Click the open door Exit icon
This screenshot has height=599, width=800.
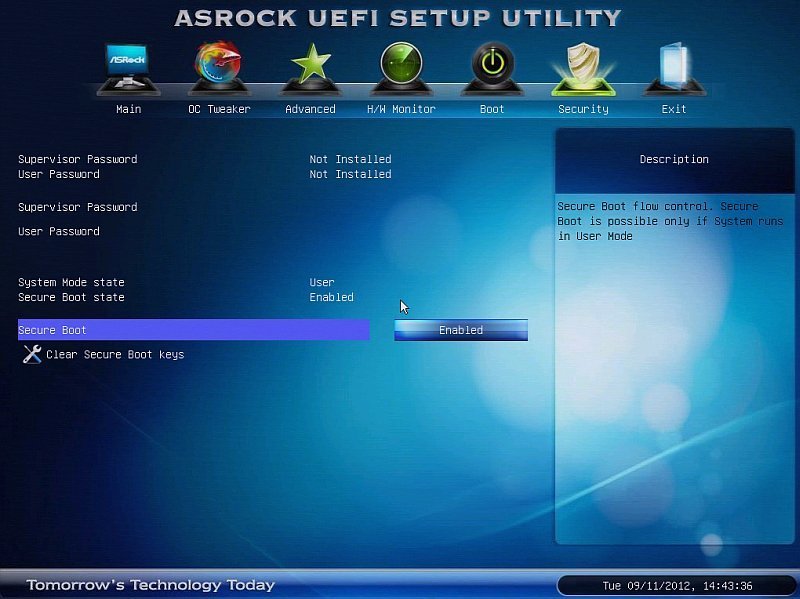click(674, 69)
